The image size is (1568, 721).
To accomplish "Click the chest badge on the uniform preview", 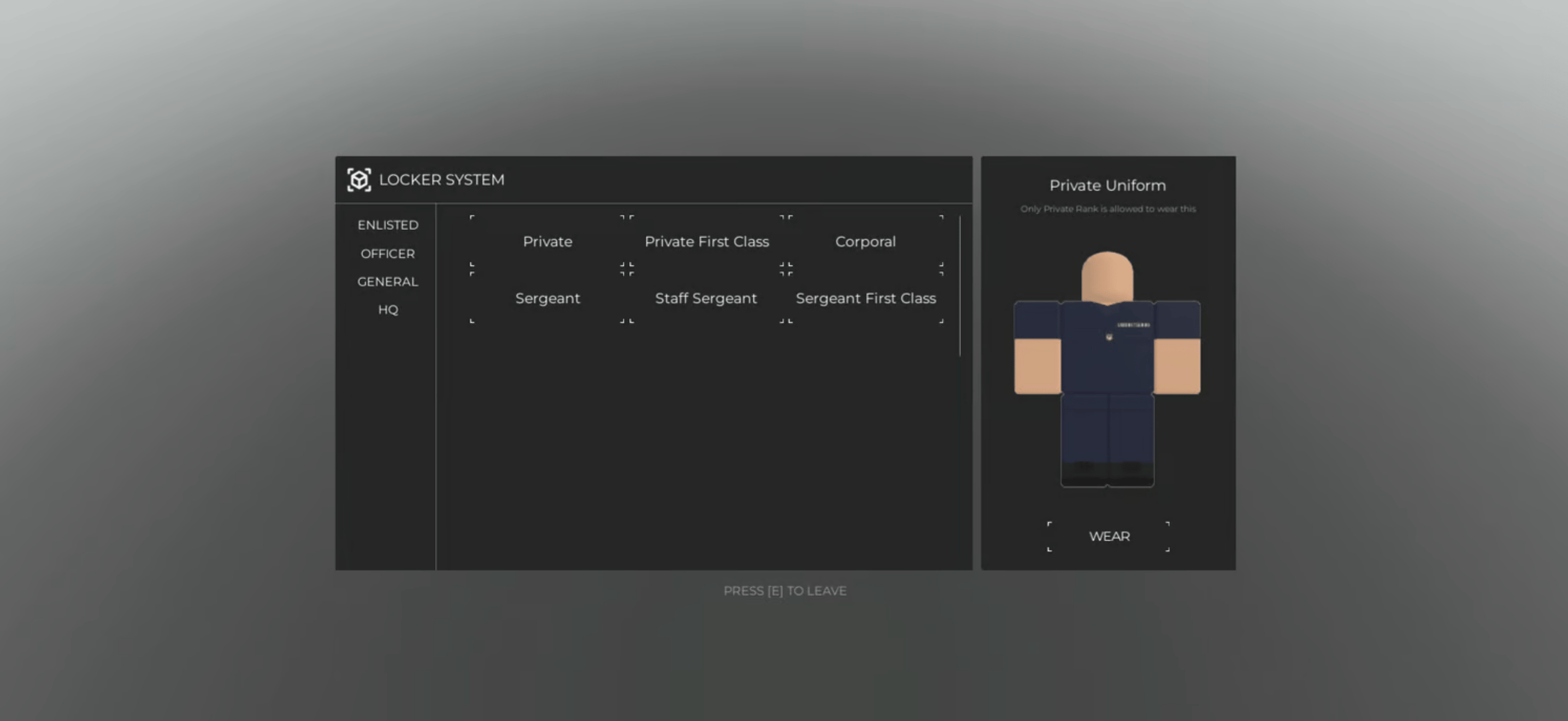I will [x=1109, y=336].
